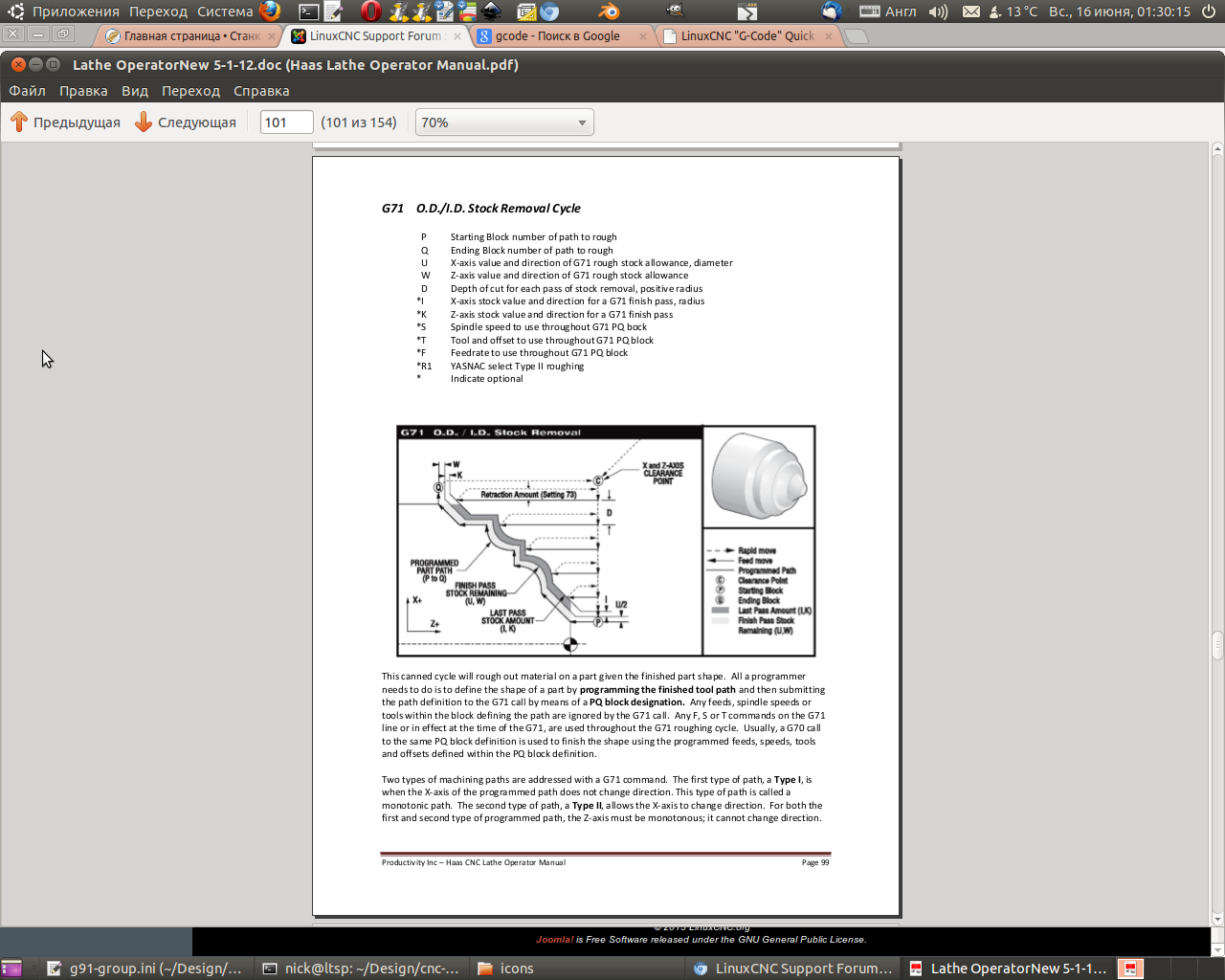Launch Blender from the top panel
The width and height of the screenshot is (1225, 980).
(x=609, y=11)
